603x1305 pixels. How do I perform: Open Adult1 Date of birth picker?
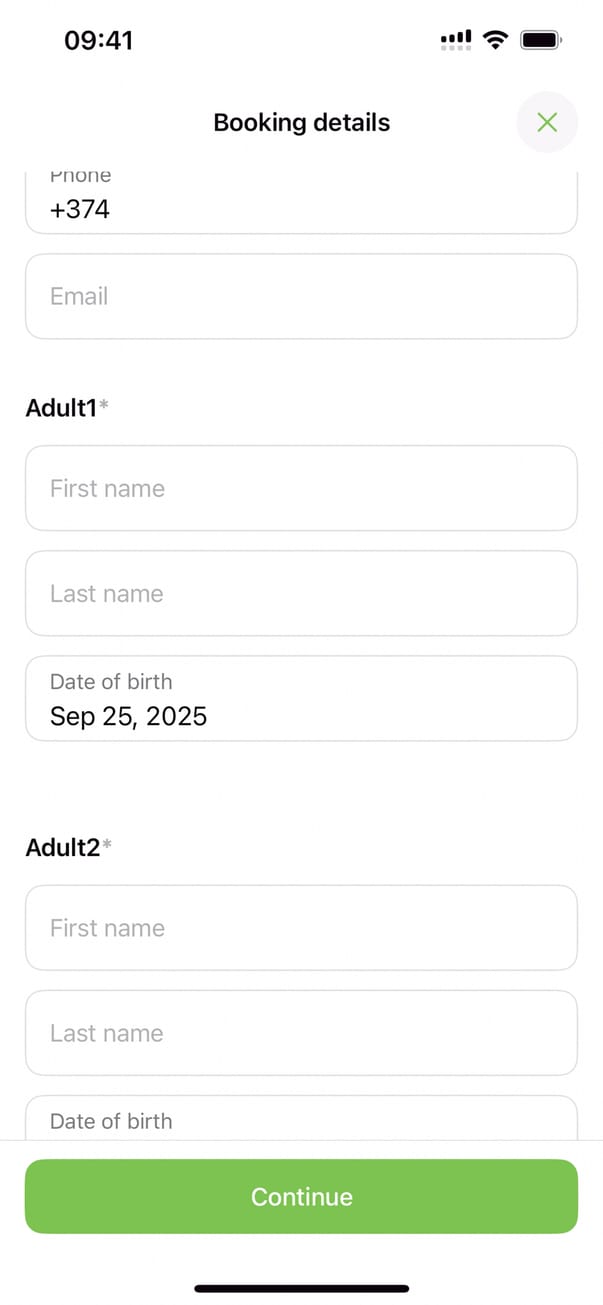point(300,699)
